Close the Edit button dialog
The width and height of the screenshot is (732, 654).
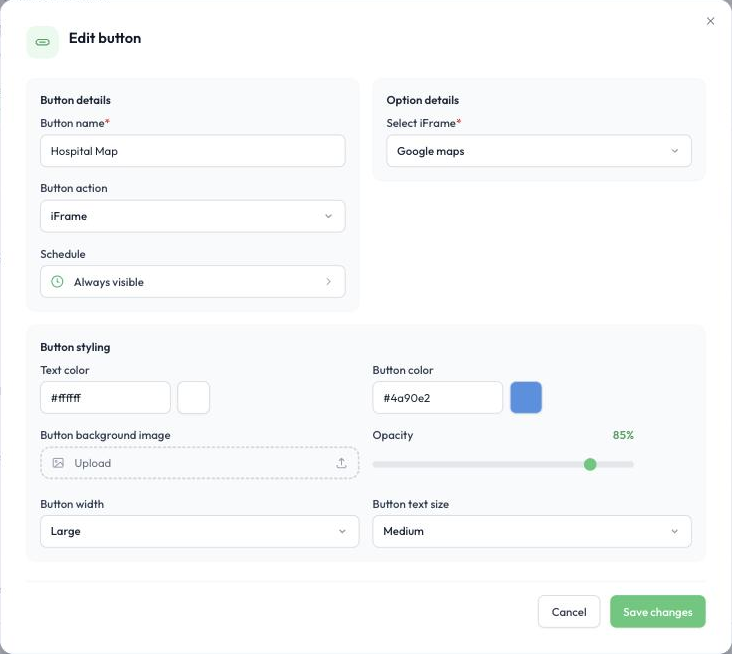tap(710, 21)
